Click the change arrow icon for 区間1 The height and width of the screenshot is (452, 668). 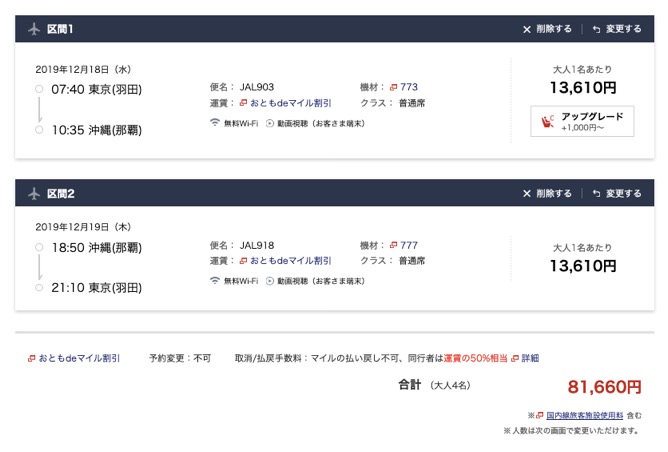[x=597, y=29]
